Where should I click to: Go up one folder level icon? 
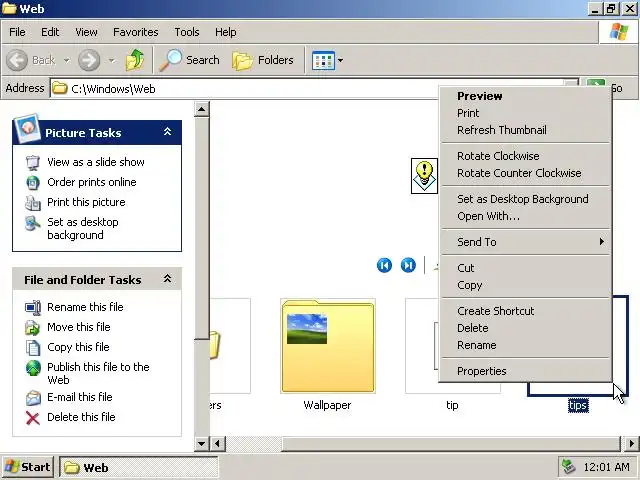pyautogui.click(x=135, y=60)
